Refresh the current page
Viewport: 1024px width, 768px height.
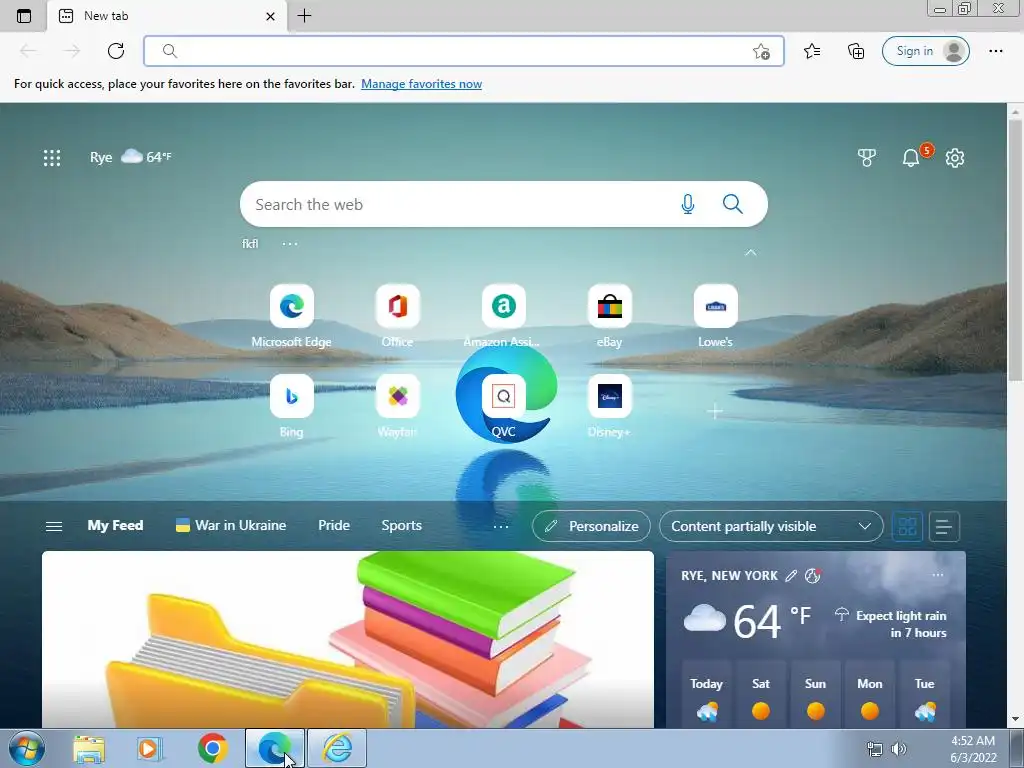(x=116, y=51)
